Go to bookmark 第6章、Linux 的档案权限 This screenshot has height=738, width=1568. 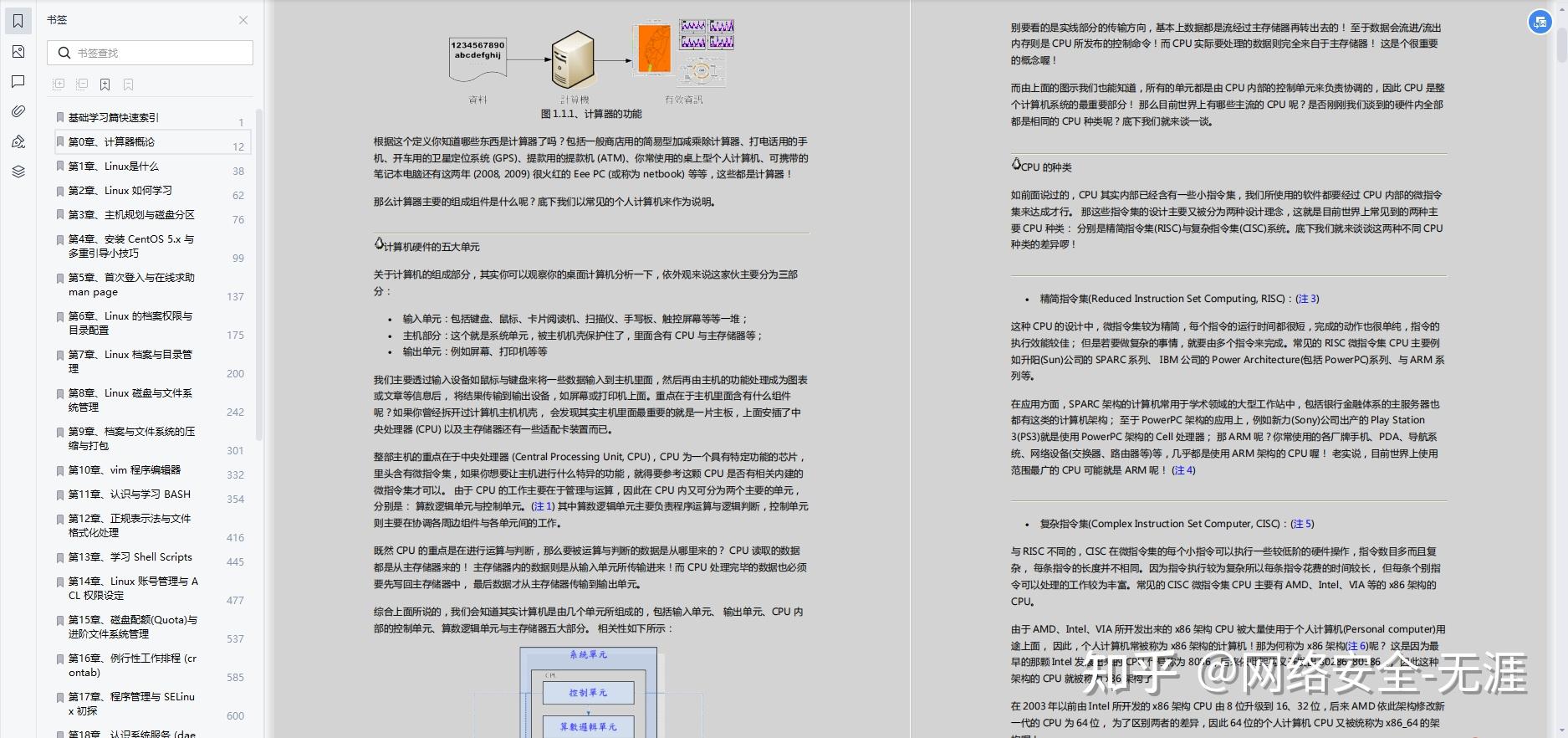click(130, 323)
